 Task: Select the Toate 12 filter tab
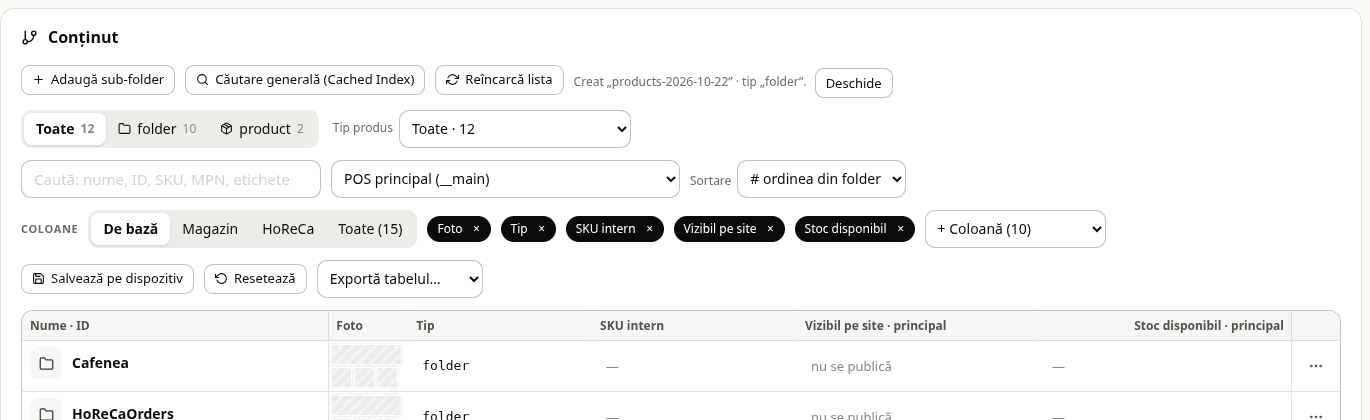click(x=65, y=129)
